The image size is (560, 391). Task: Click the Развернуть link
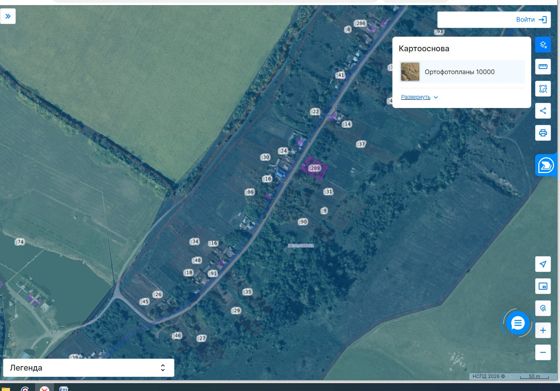[x=415, y=97]
